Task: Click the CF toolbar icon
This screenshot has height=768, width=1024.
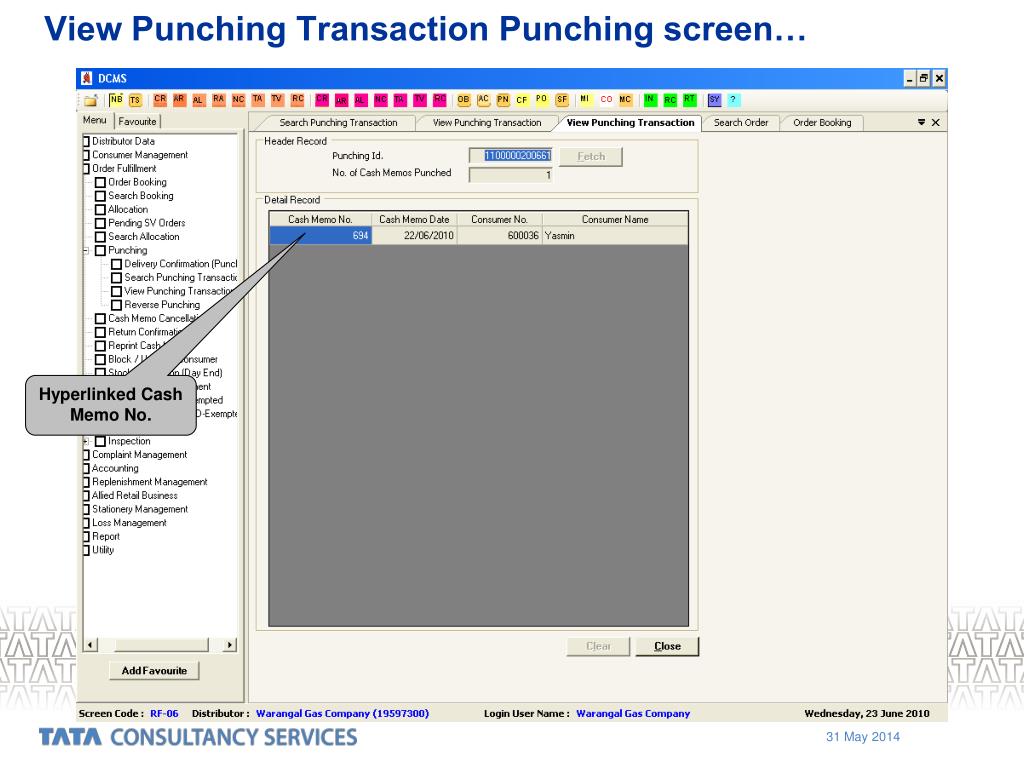Action: pos(522,100)
